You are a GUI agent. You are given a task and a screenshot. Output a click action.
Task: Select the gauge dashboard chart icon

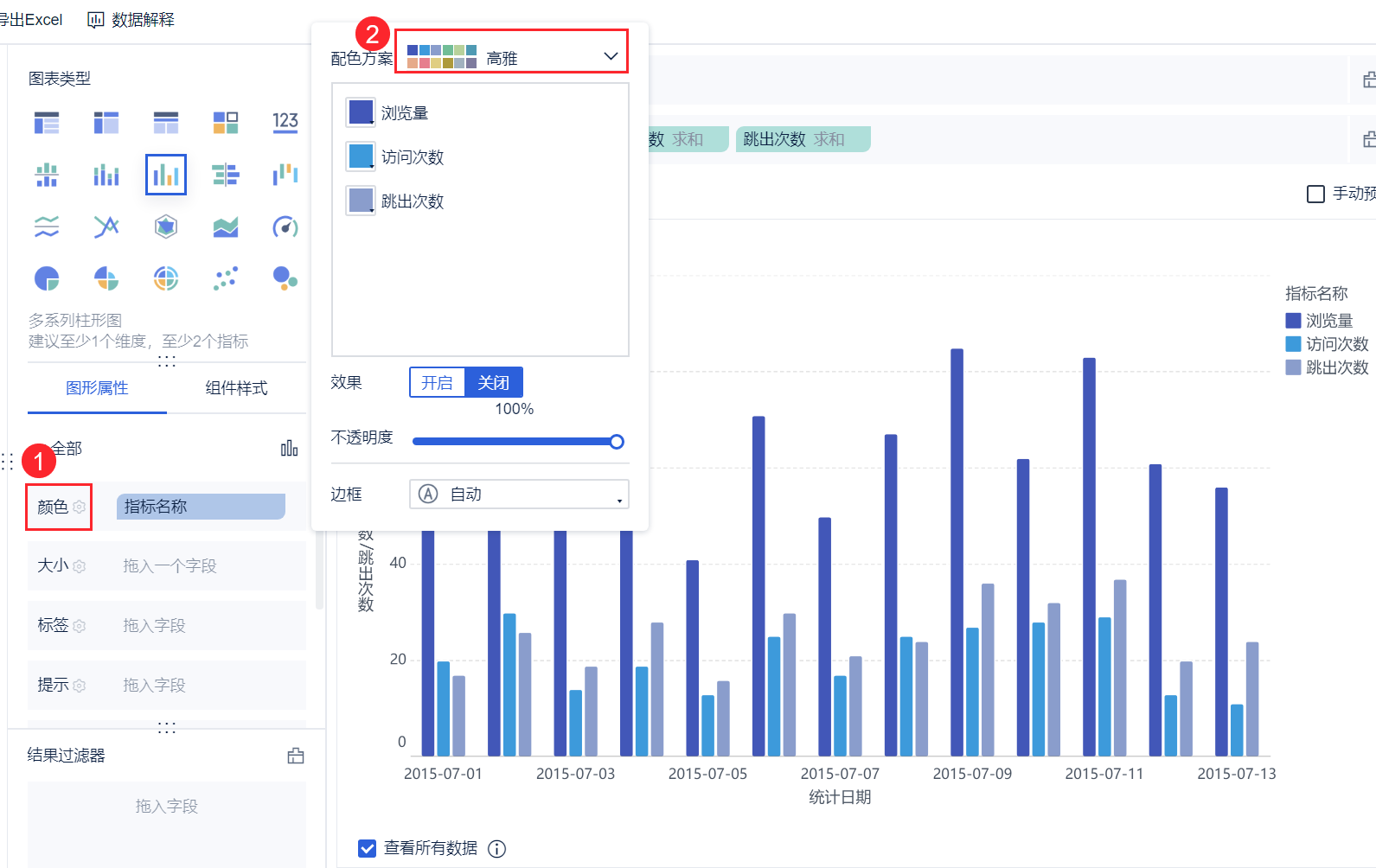point(285,227)
